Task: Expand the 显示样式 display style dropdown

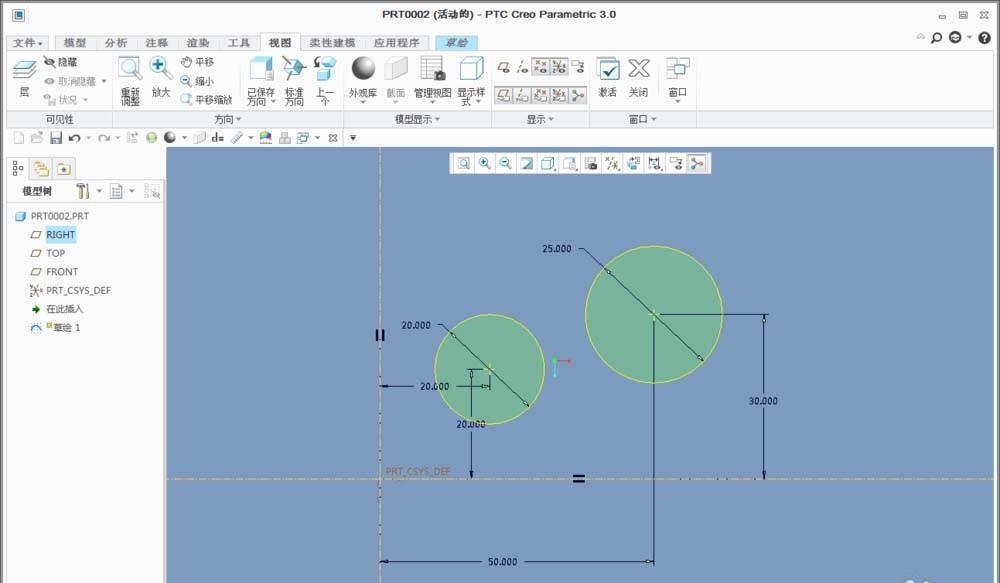Action: (471, 97)
